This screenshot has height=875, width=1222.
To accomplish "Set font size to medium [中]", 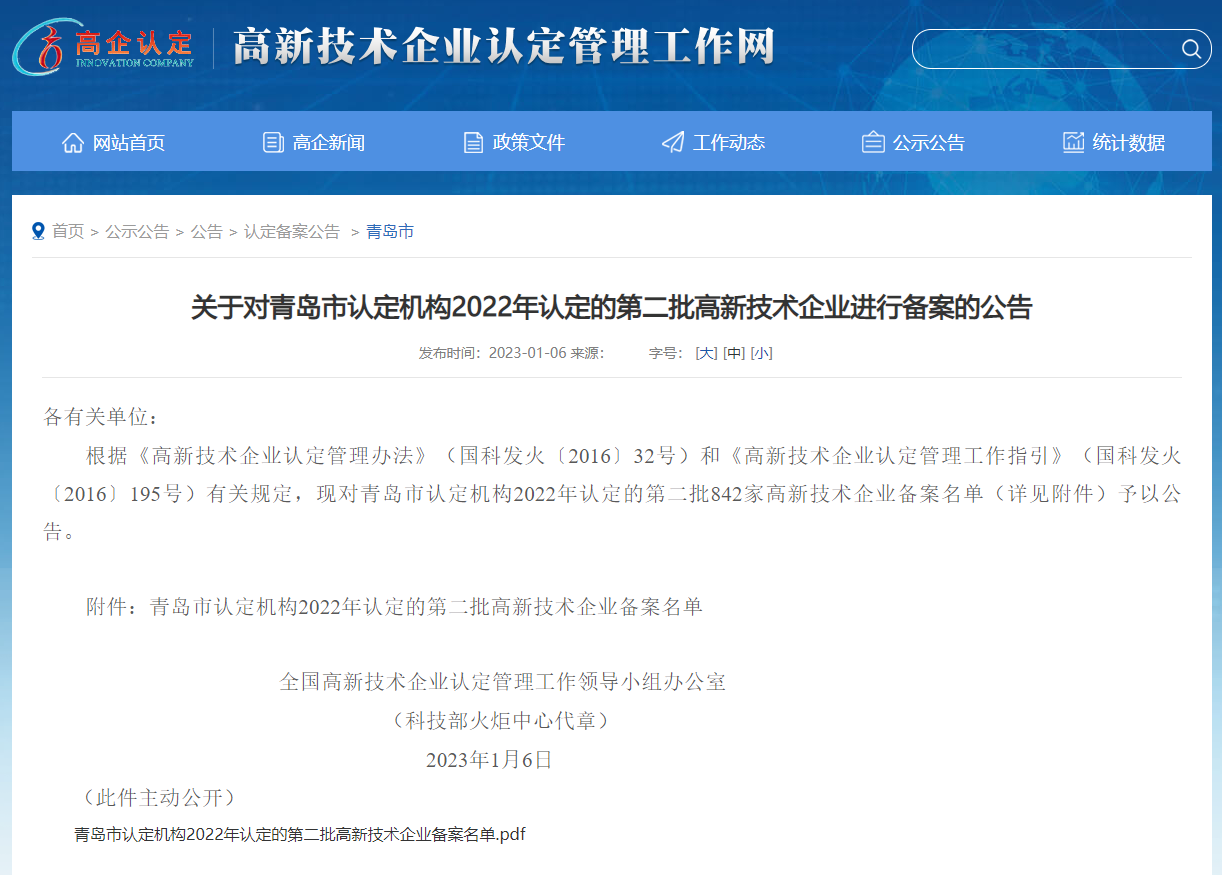I will click(x=734, y=353).
